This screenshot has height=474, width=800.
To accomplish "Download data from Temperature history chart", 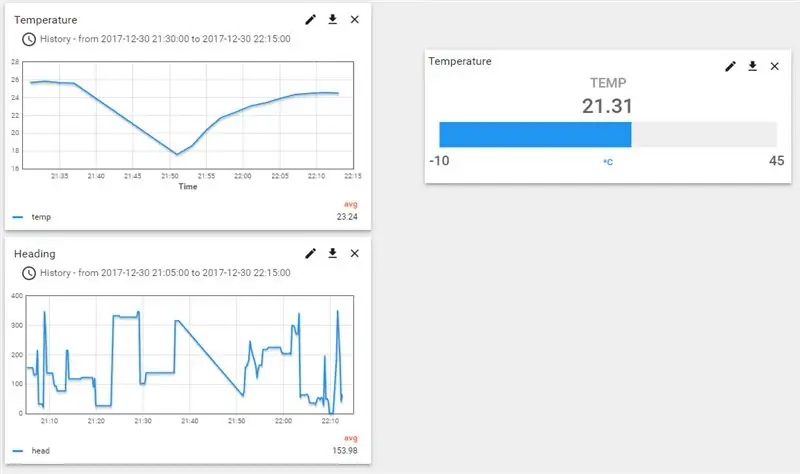I will (333, 19).
